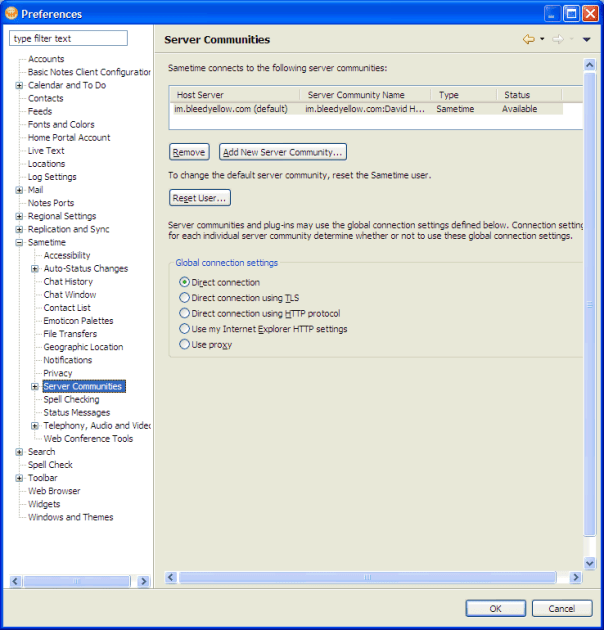Select the Direct connection radio button

tap(184, 282)
